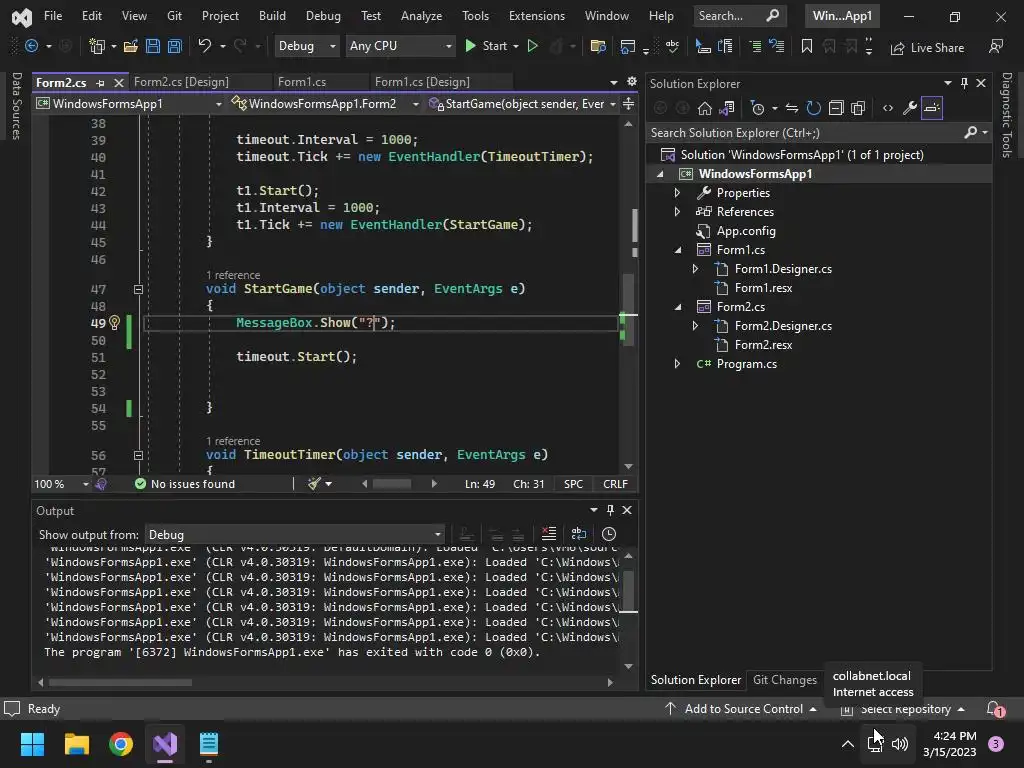Toggle Preview Selected Items icon
1024x768 pixels.
932,108
